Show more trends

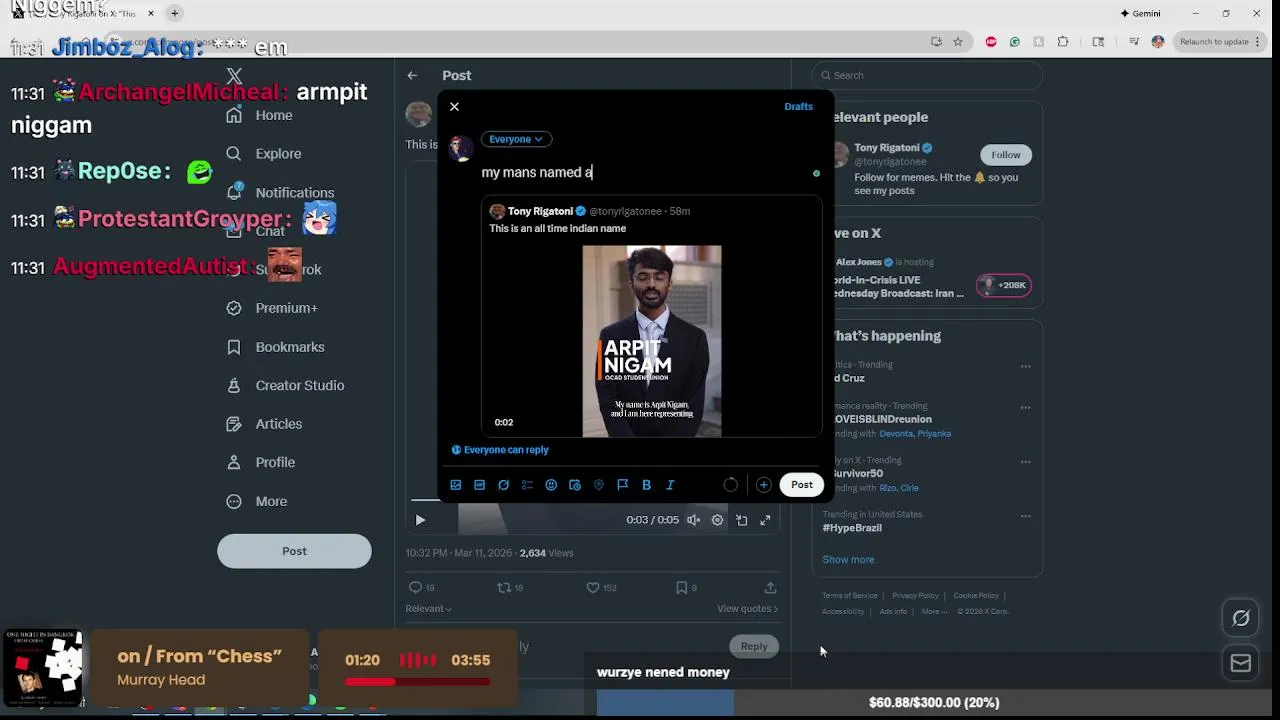coord(848,560)
